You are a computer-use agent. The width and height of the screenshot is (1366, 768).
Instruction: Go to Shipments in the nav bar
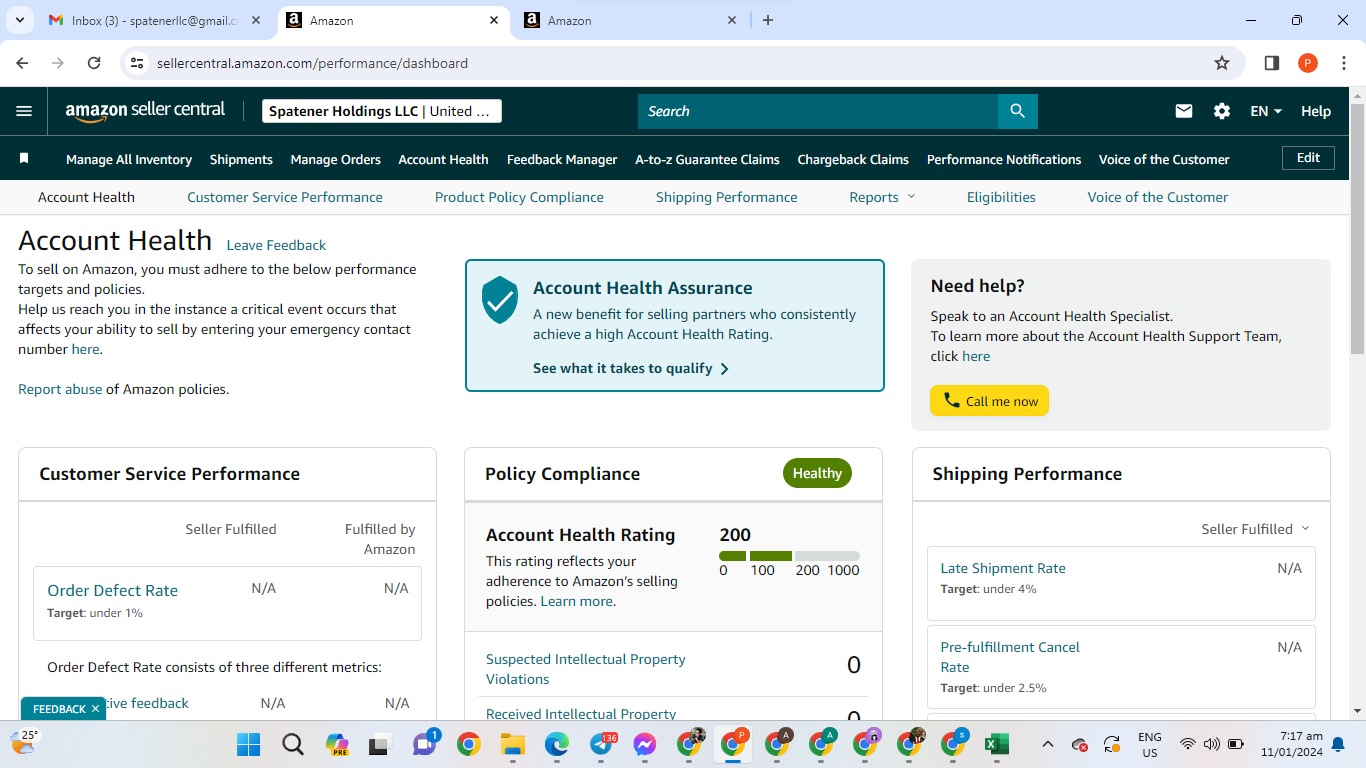[241, 159]
